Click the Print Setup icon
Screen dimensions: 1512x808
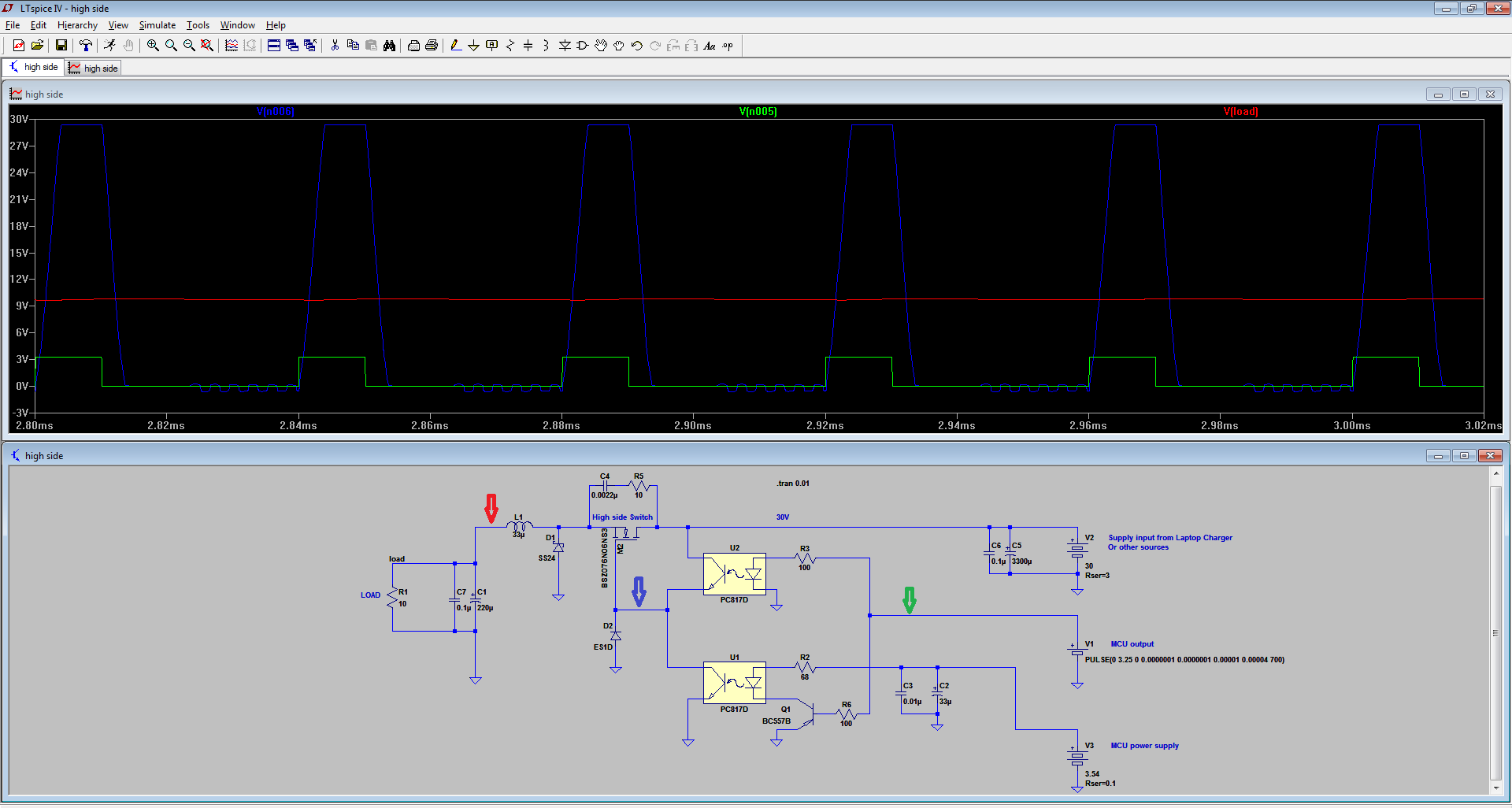413,46
